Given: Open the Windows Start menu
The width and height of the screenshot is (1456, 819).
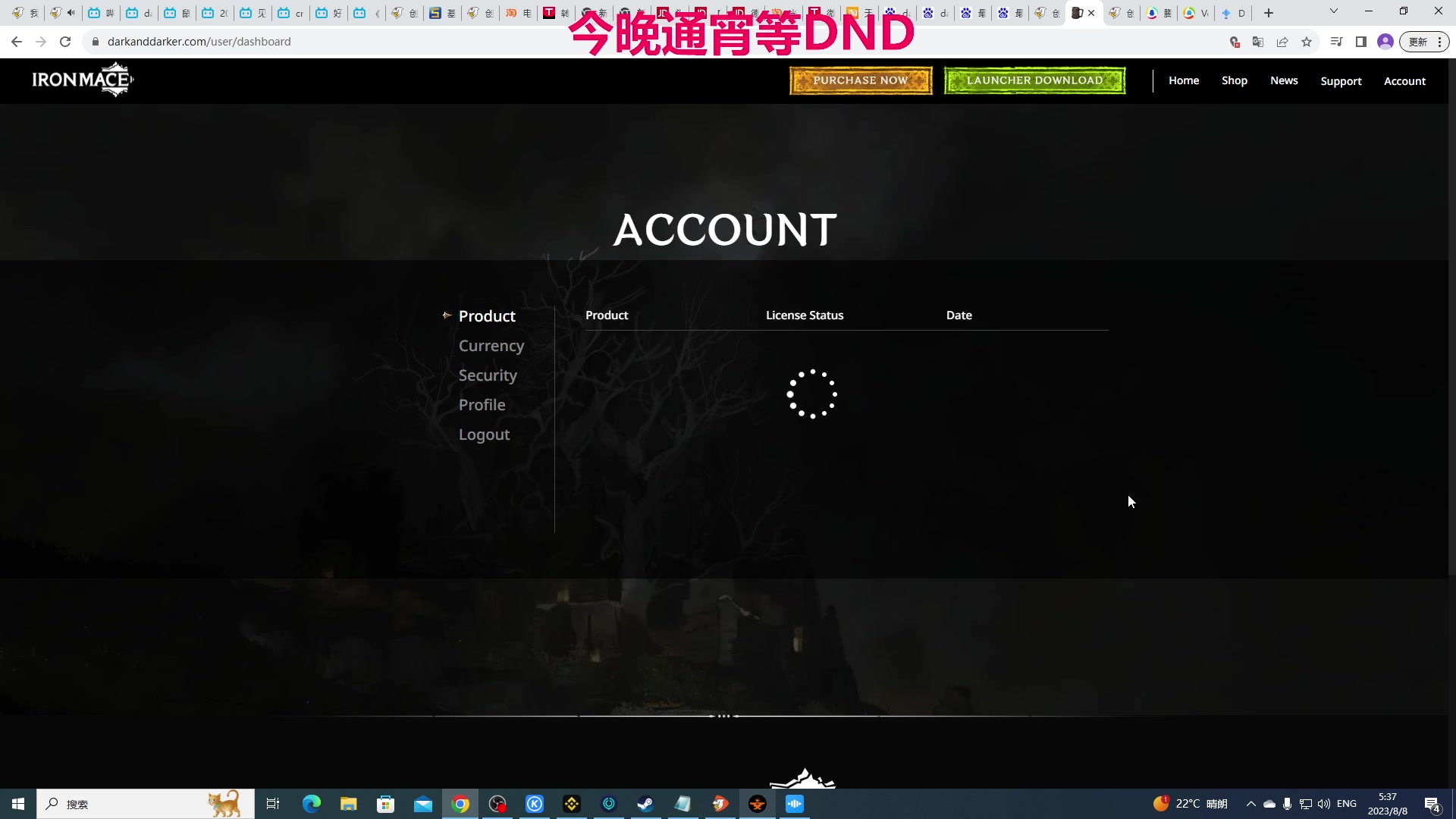Looking at the screenshot, I should pos(18,804).
